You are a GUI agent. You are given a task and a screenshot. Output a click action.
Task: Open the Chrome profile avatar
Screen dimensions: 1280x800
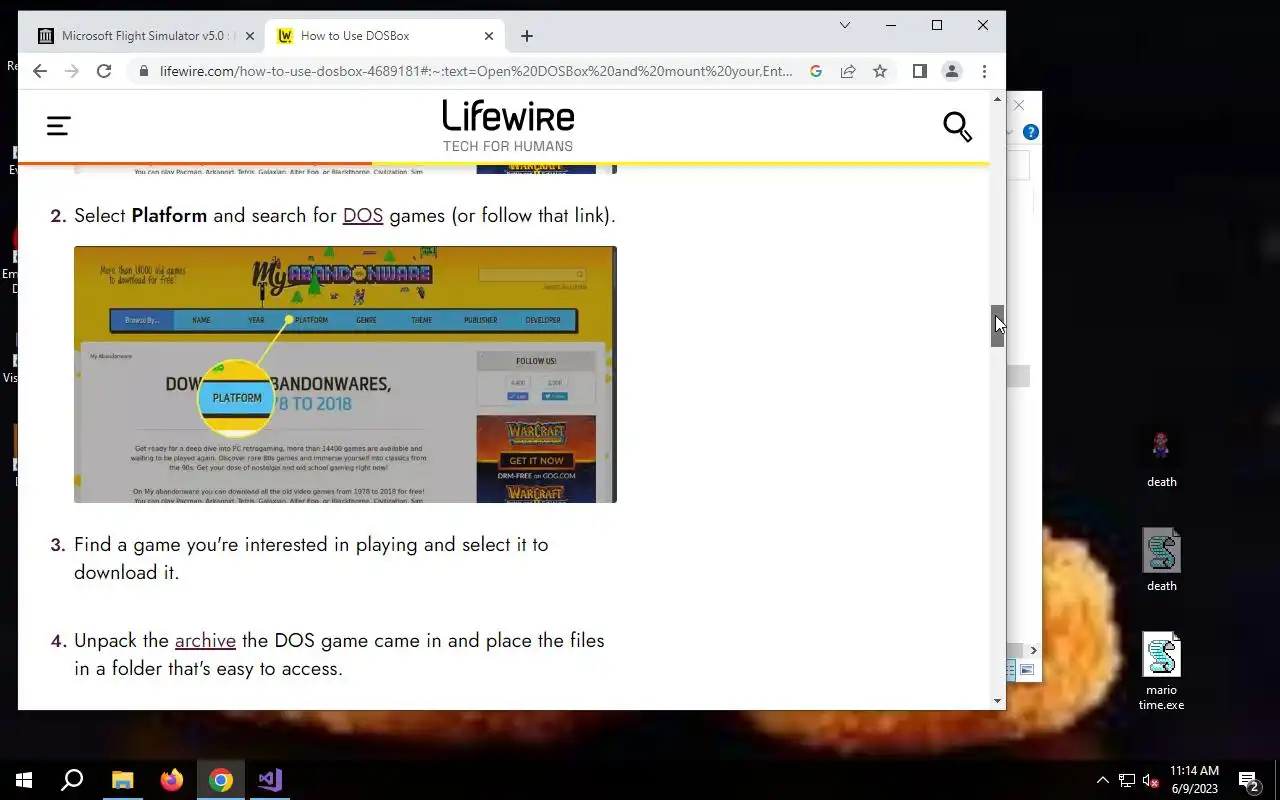952,71
